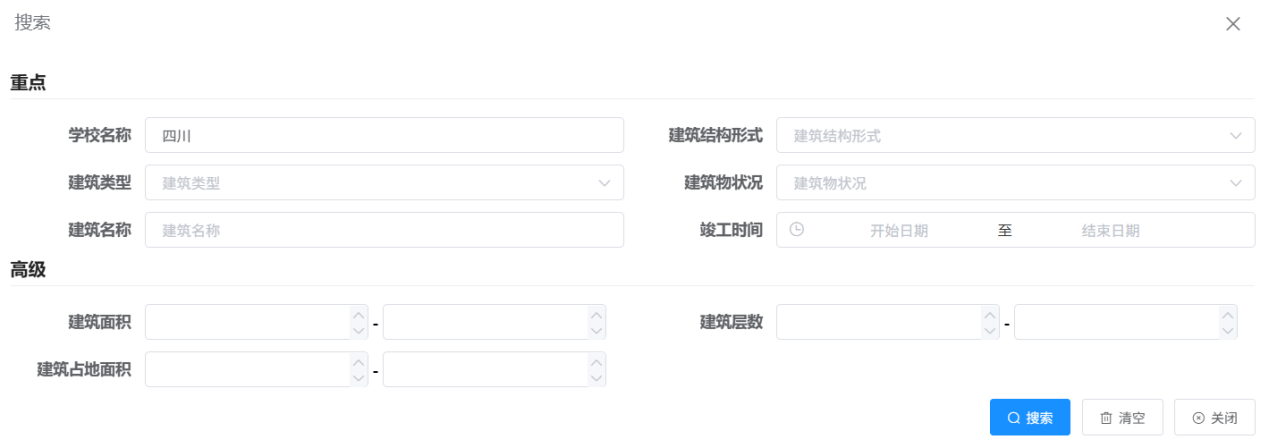
Task: Open the 建筑类型 dropdown list
Action: coord(604,183)
